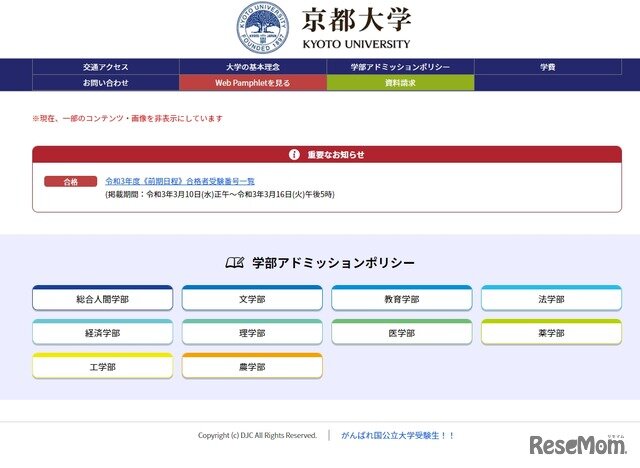Open the 大学の基本理念 menu item

click(253, 67)
